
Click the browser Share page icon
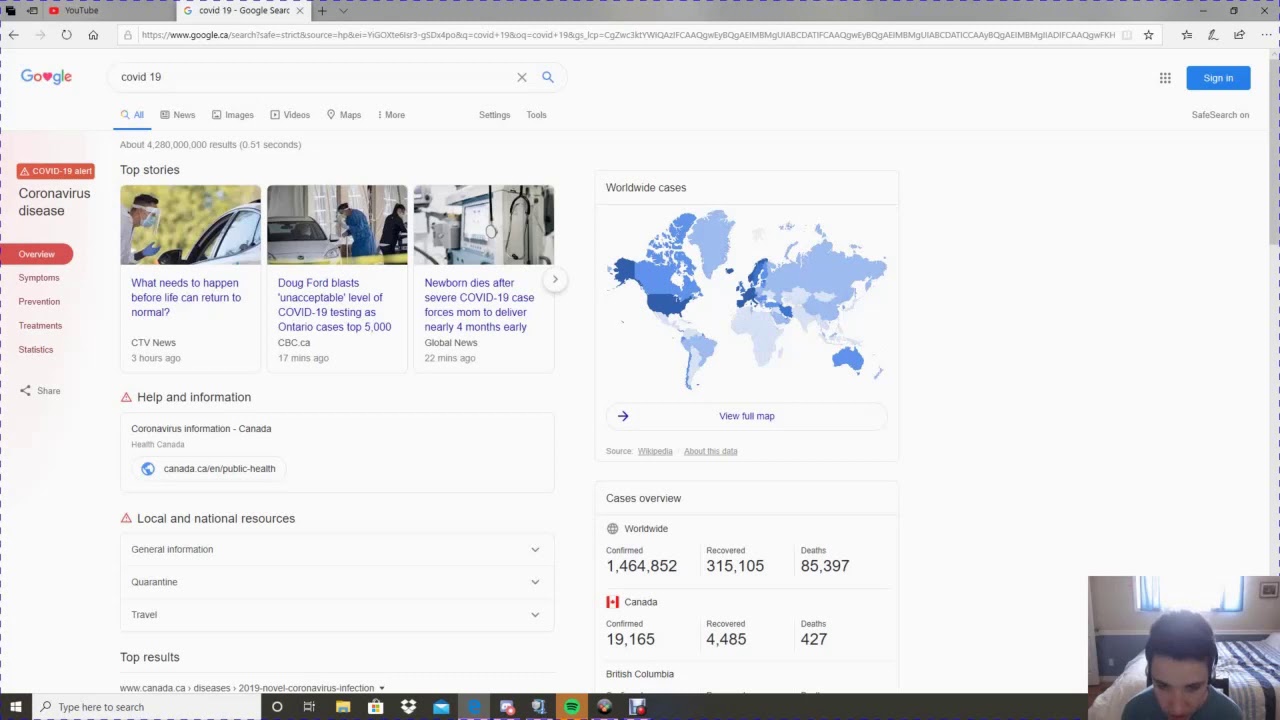(1239, 35)
